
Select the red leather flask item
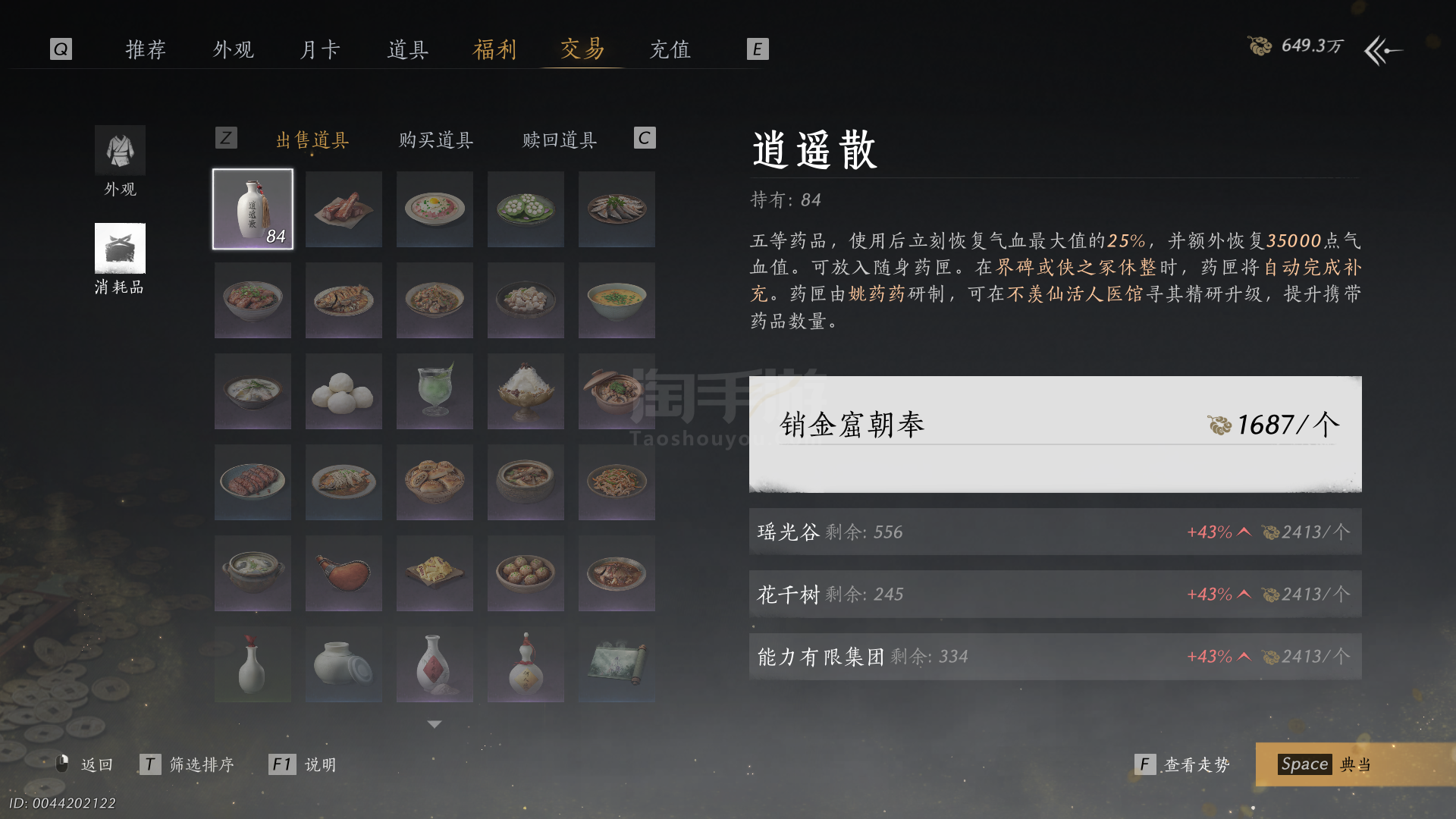344,573
